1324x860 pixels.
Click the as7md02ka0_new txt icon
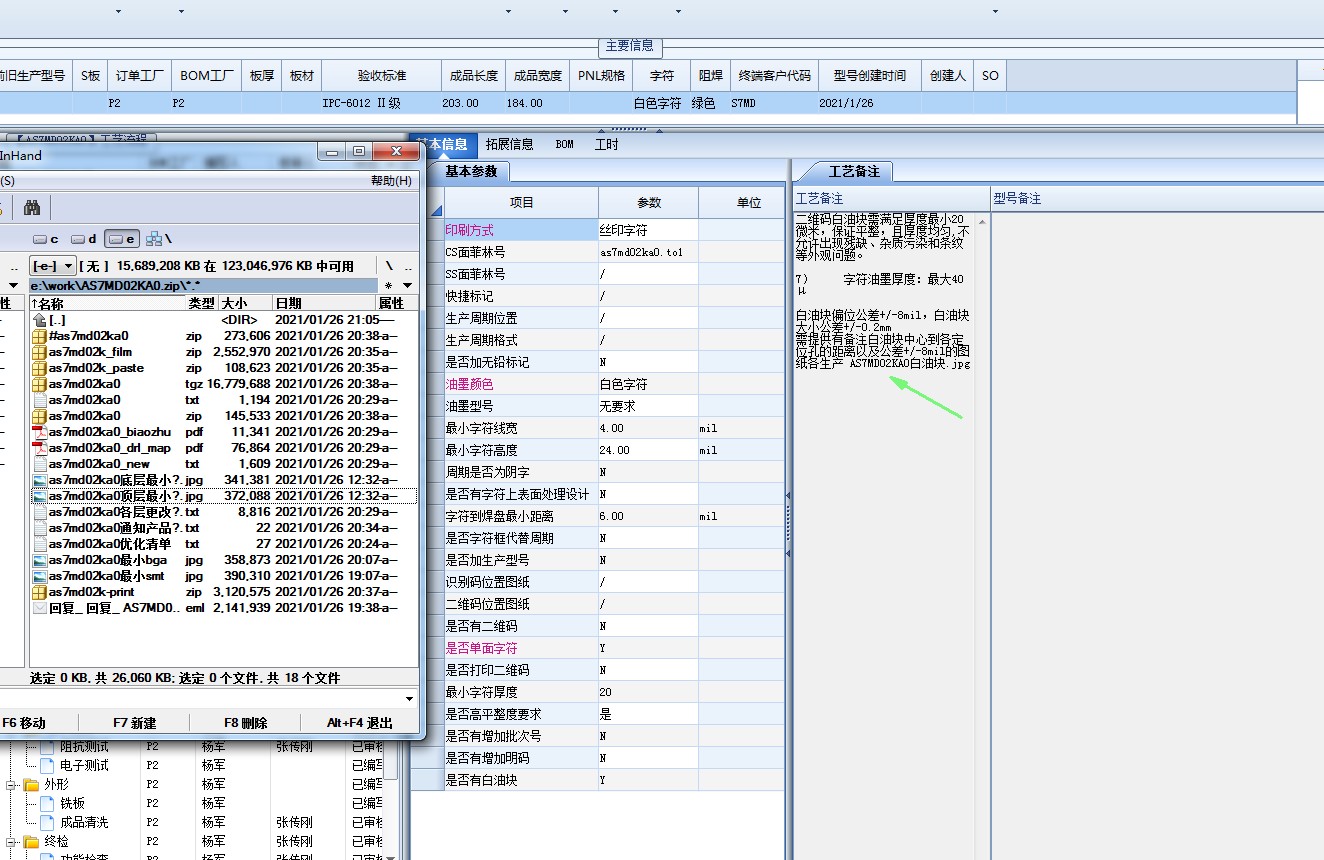39,464
